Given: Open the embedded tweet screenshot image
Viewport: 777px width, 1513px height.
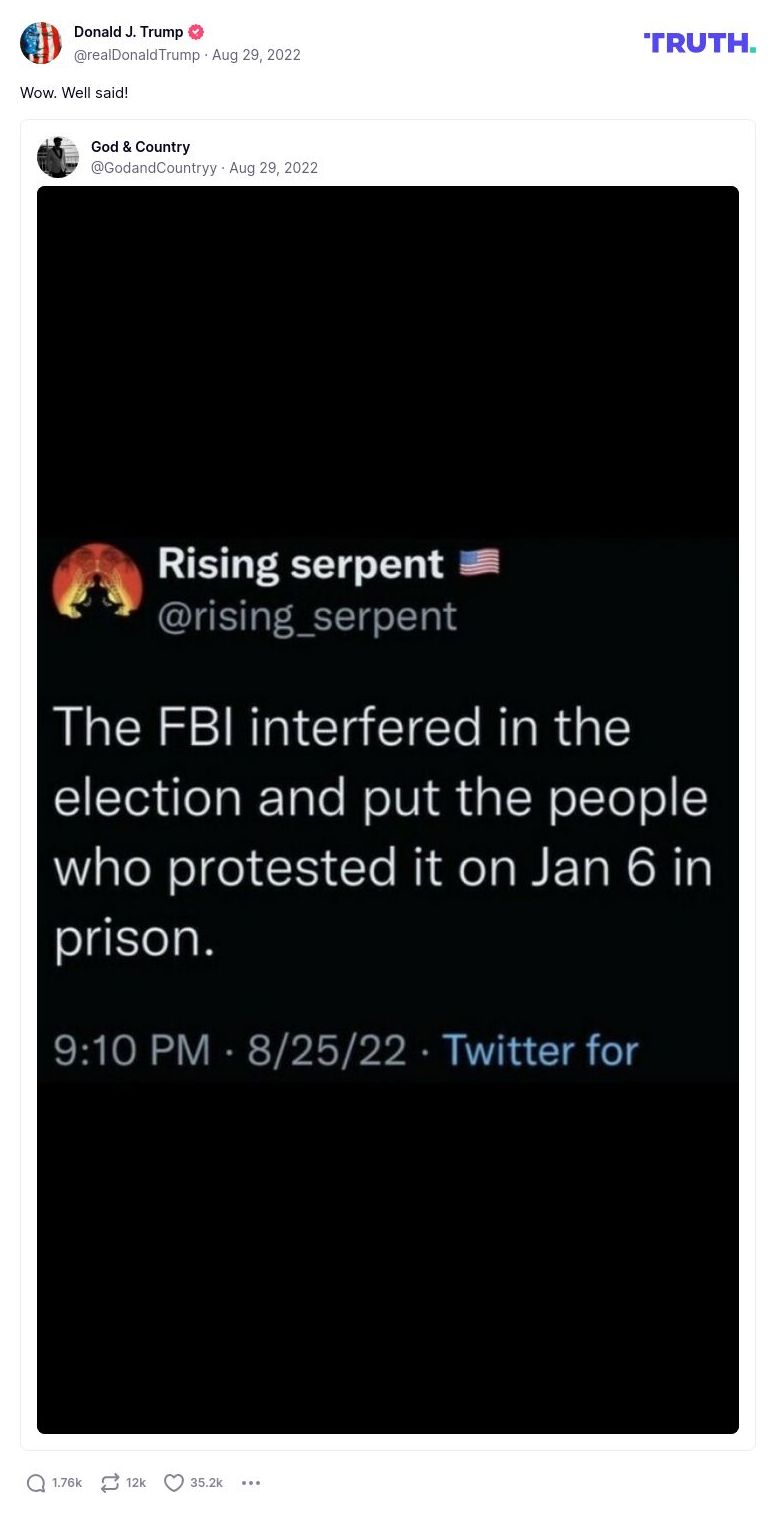Looking at the screenshot, I should (388, 809).
